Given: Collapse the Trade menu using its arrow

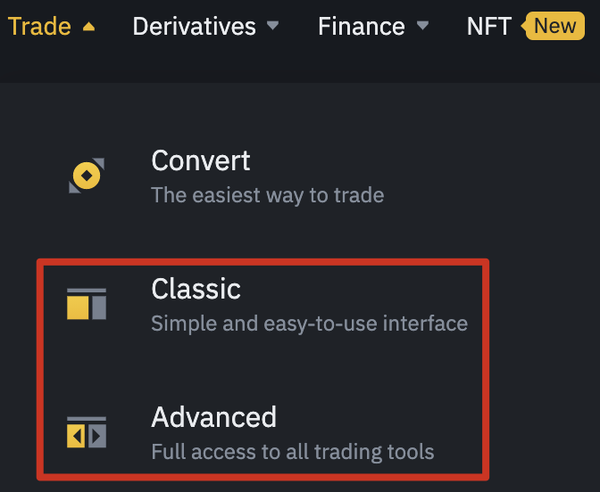Looking at the screenshot, I should [89, 27].
